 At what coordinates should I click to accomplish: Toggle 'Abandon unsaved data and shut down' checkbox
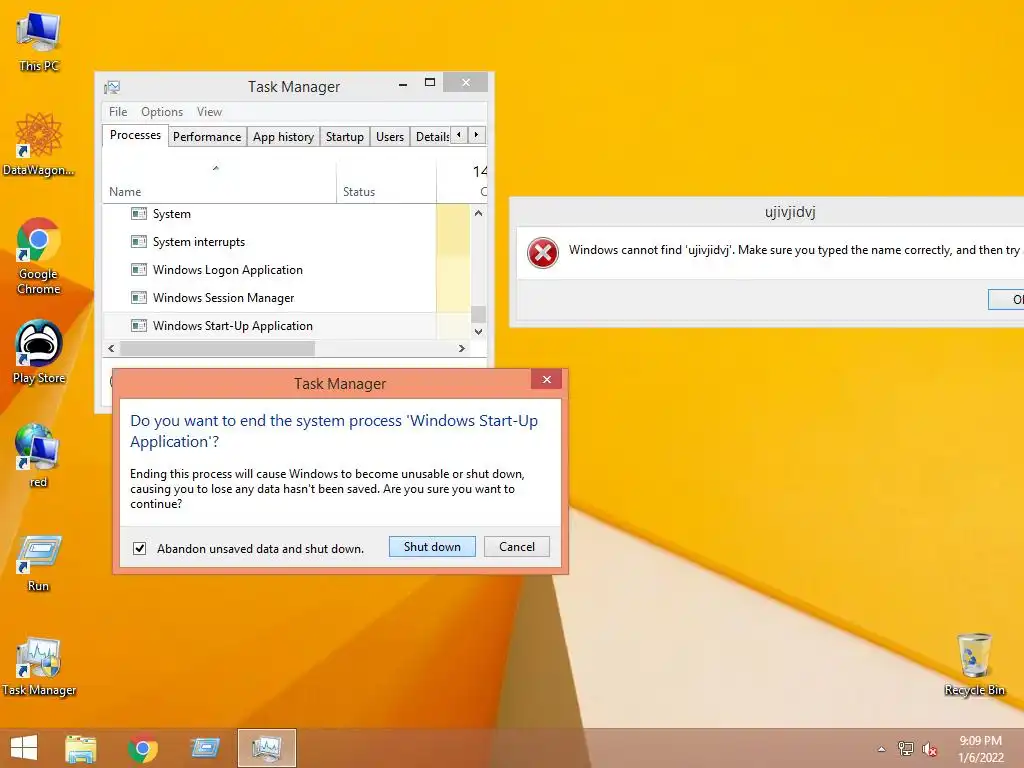[139, 548]
